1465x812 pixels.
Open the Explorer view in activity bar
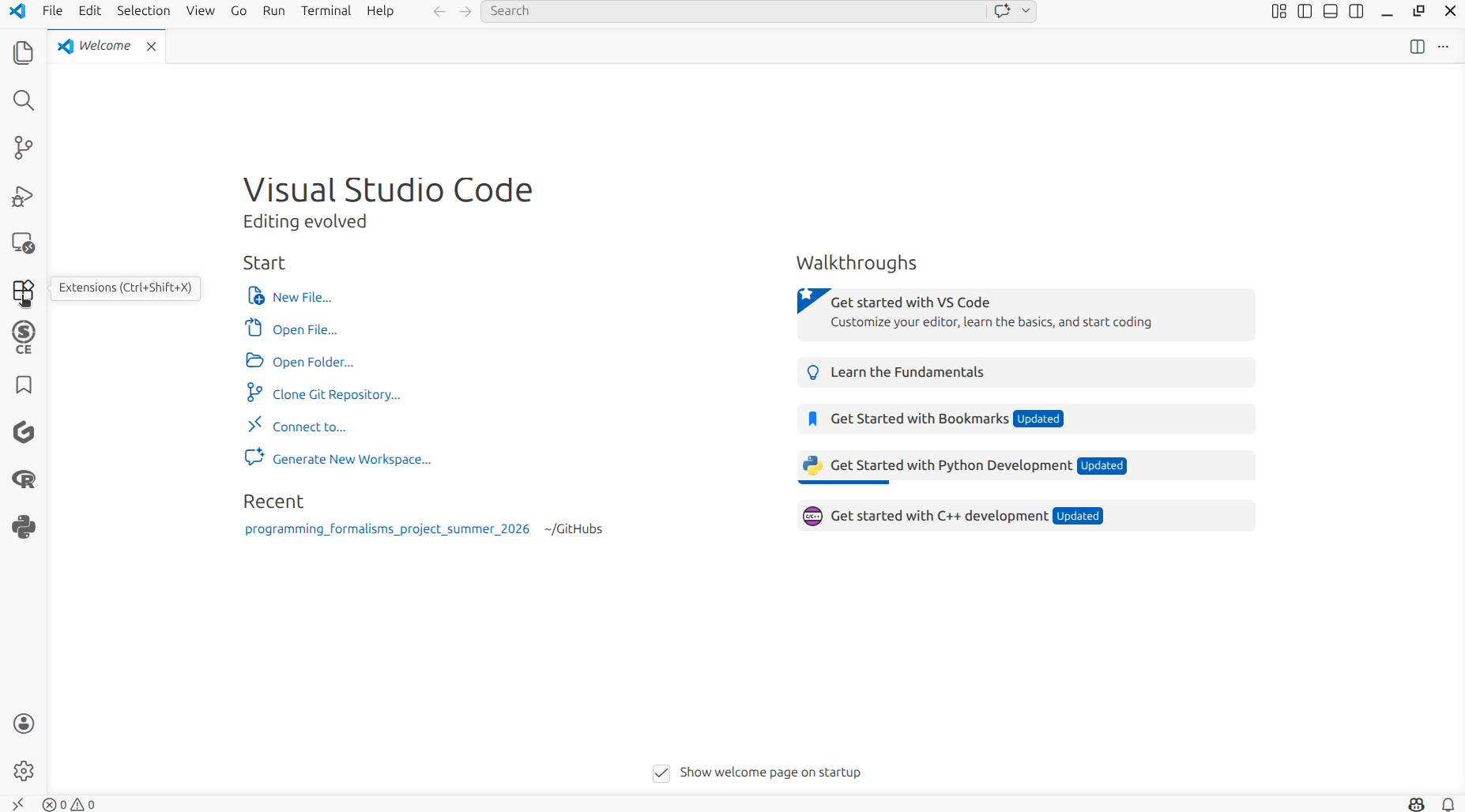coord(24,53)
